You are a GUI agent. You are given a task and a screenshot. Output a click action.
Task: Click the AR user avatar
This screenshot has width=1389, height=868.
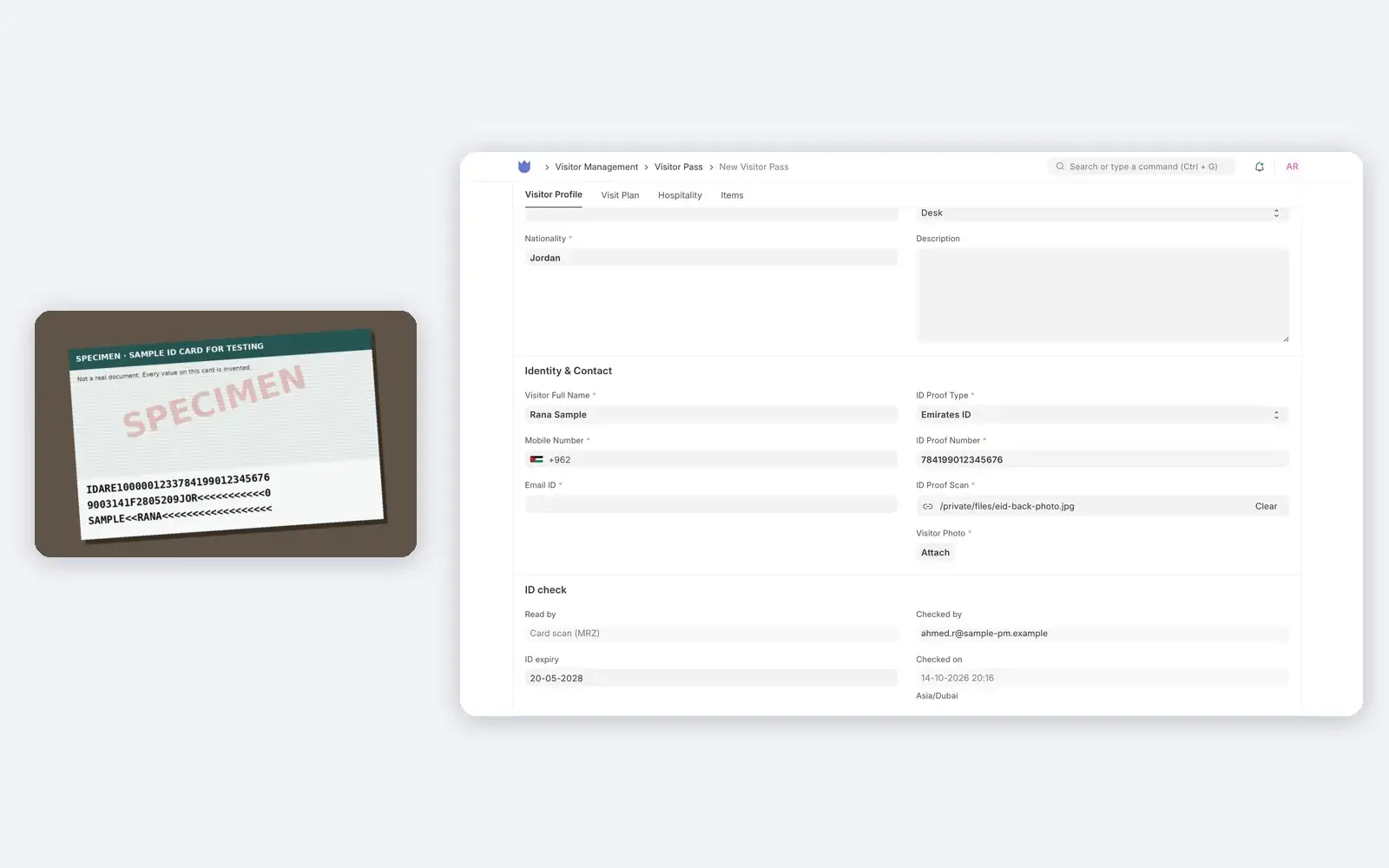tap(1292, 167)
